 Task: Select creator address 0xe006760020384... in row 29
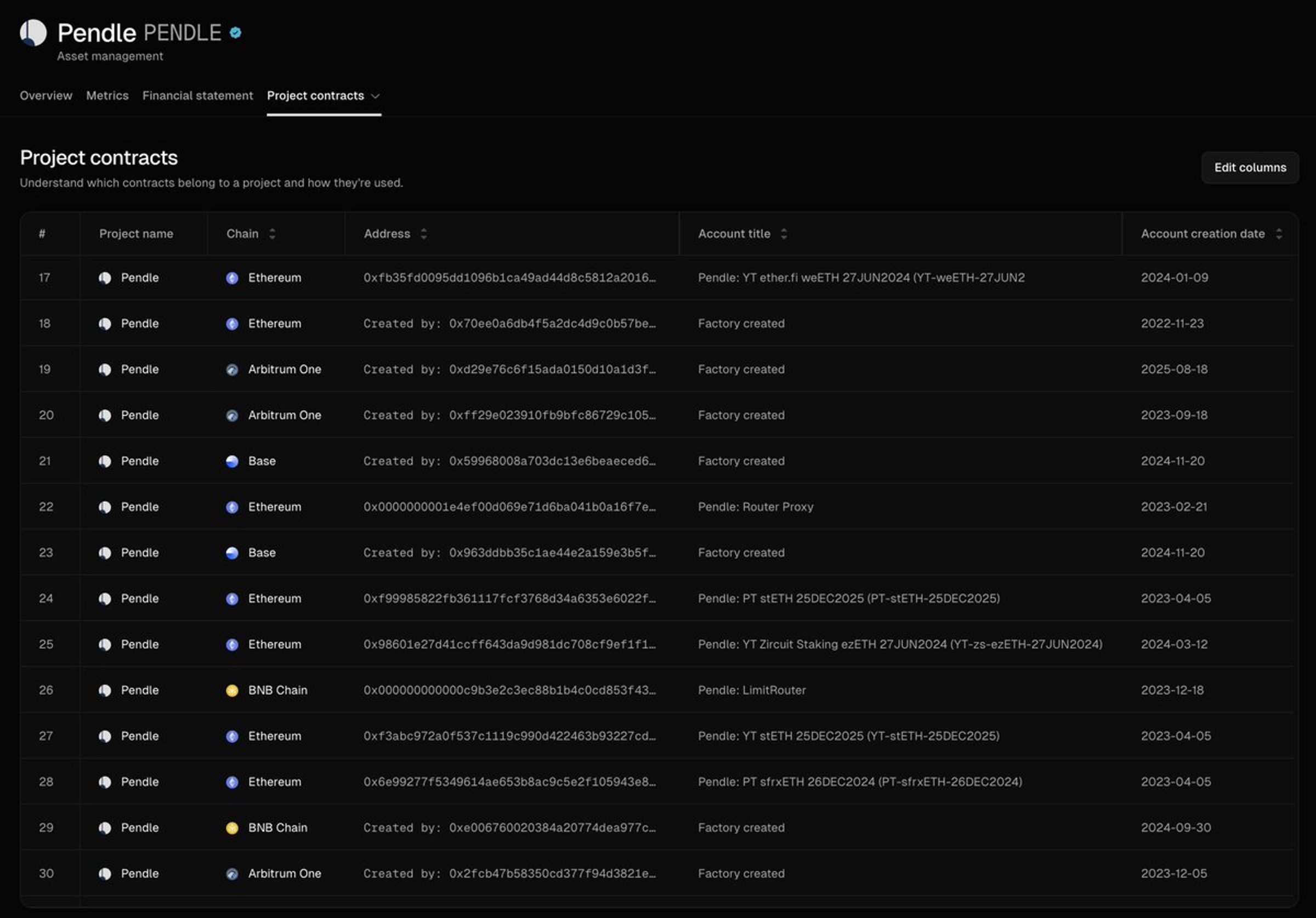[x=553, y=828]
